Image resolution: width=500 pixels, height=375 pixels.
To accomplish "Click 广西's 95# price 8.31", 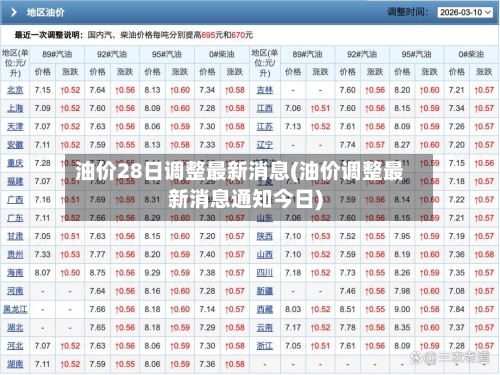I will (x=152, y=200).
